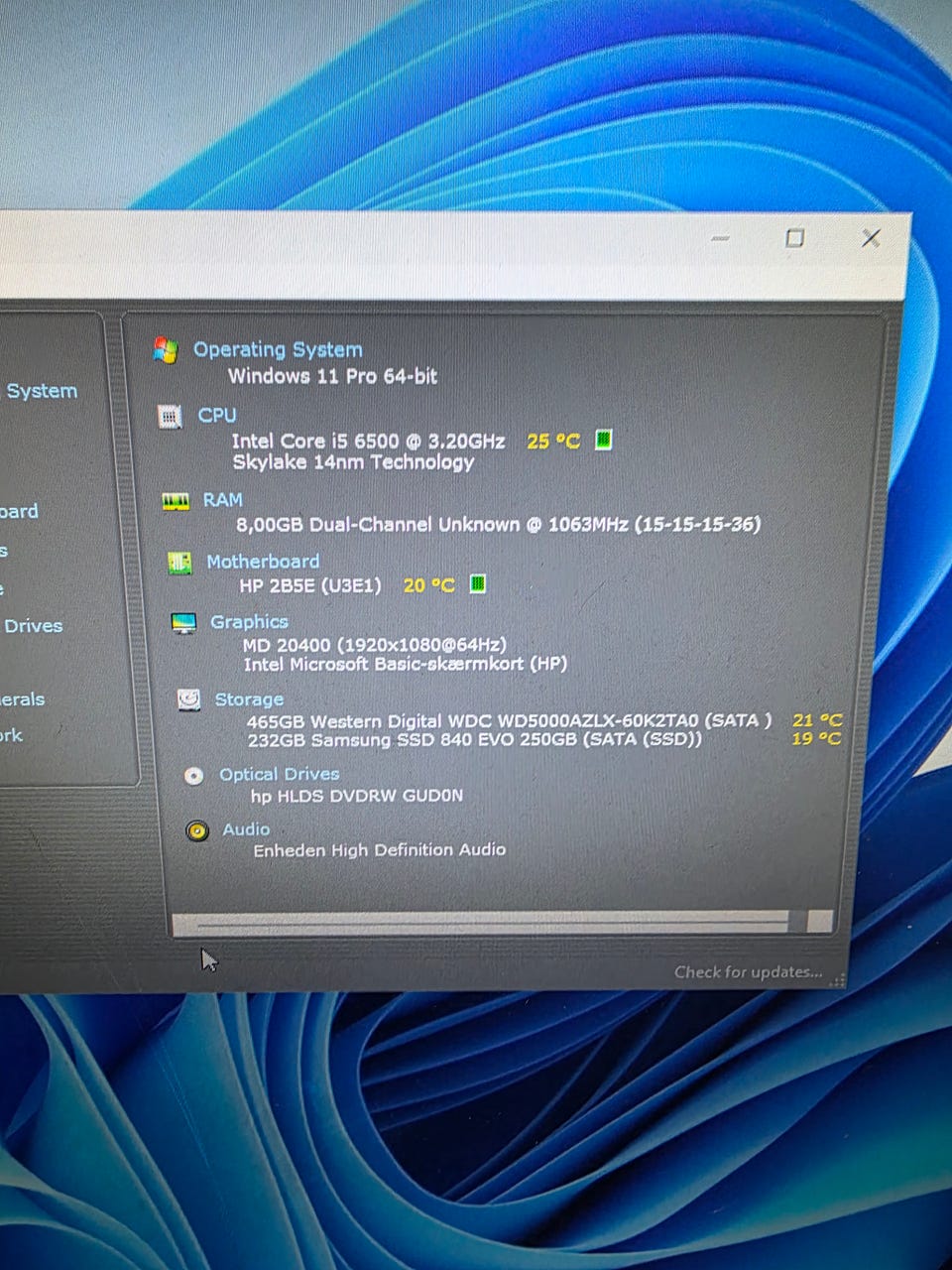Click the Optical Drives disc icon

(x=194, y=776)
